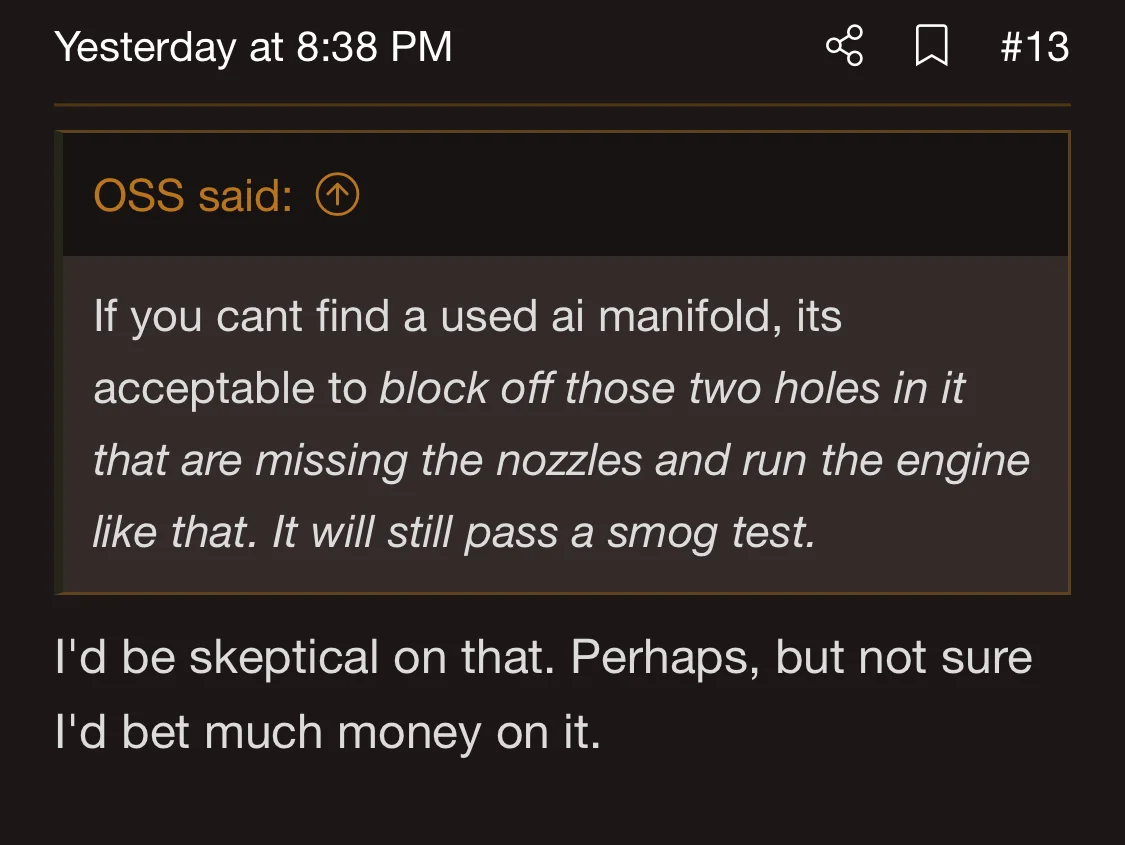
Task: Open the #13 post permalink
Action: pyautogui.click(x=1035, y=47)
